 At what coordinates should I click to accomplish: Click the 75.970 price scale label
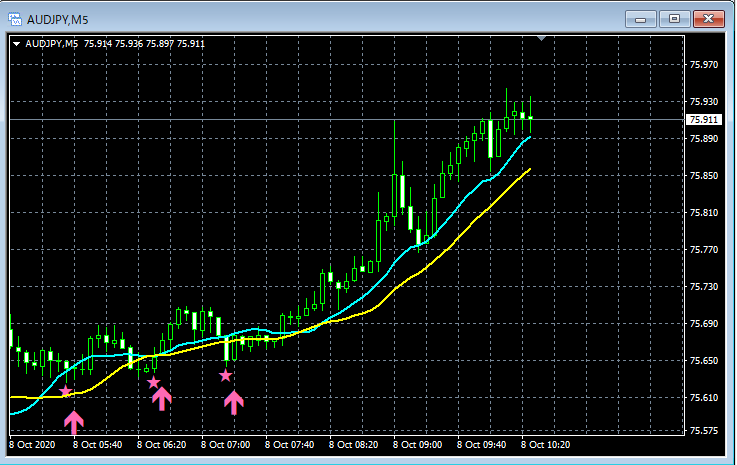click(704, 64)
